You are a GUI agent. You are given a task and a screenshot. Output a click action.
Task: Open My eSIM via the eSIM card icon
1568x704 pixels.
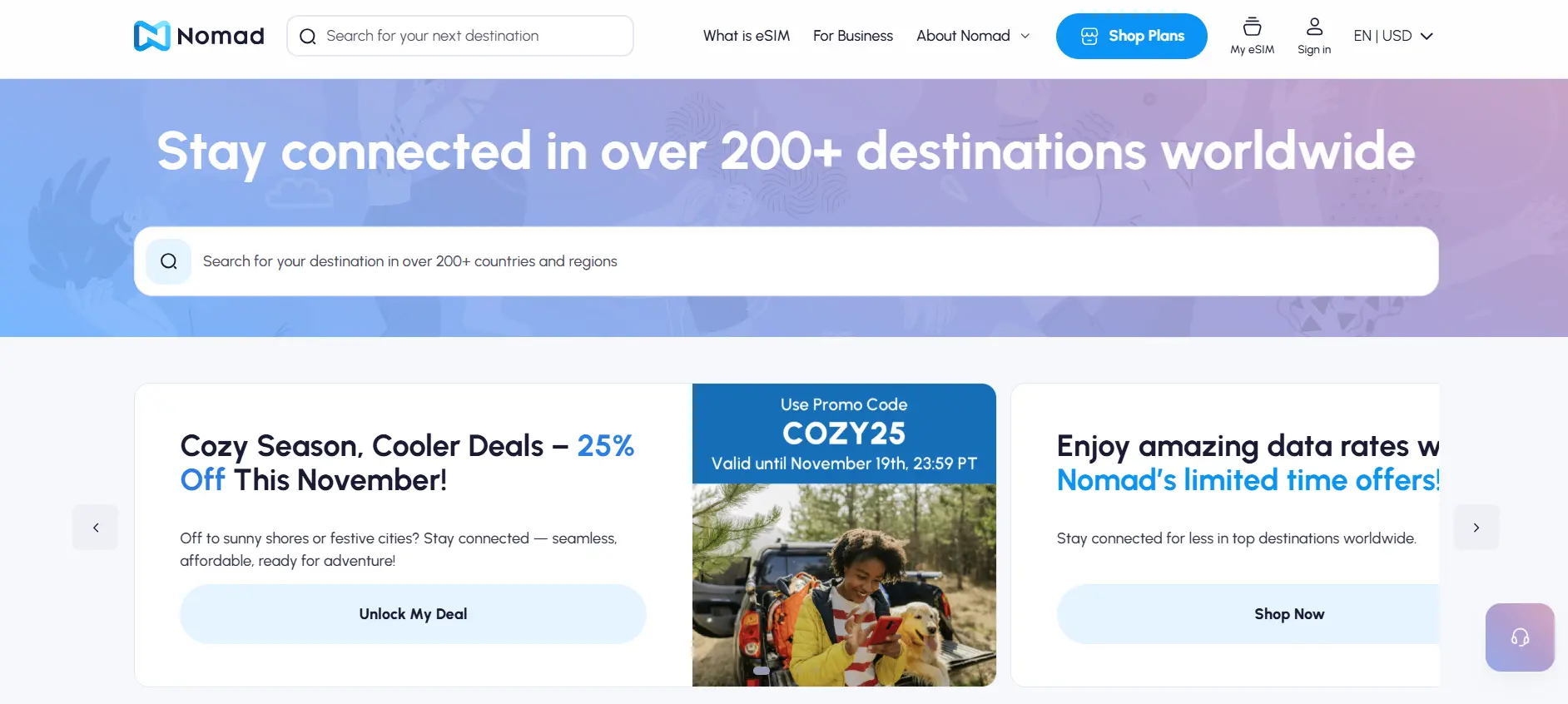click(1252, 27)
